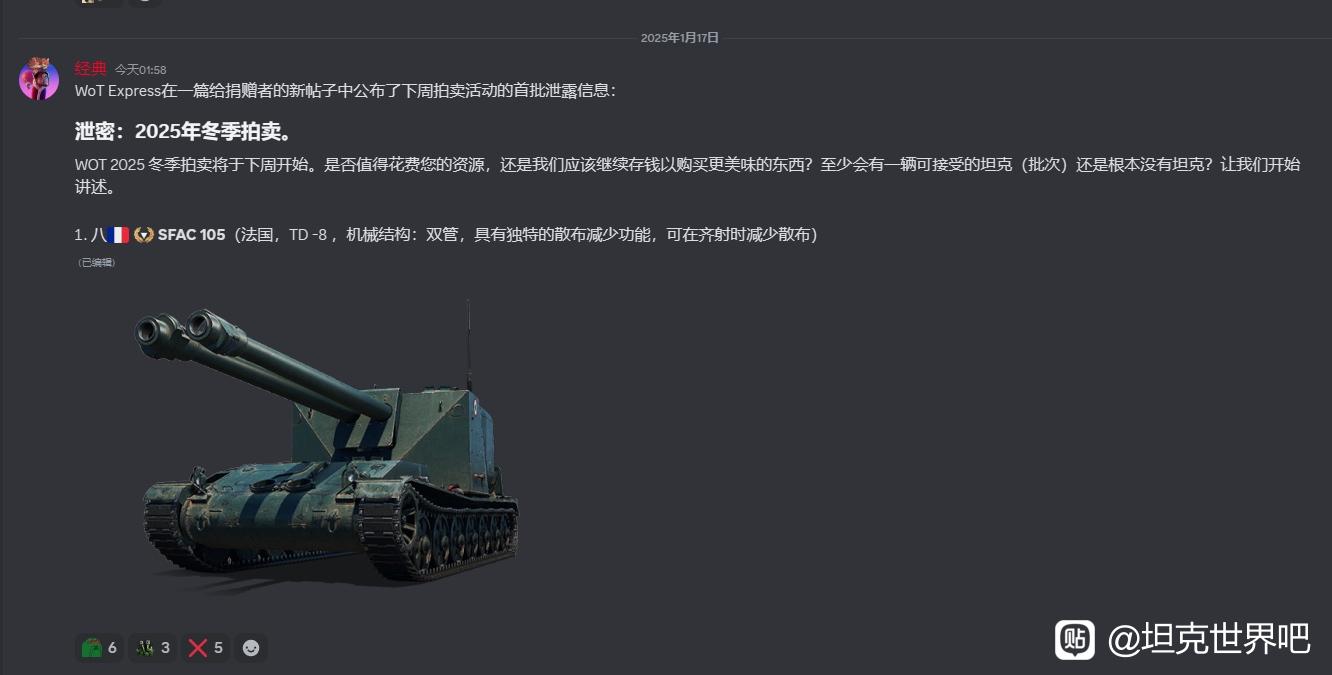Image resolution: width=1332 pixels, height=675 pixels.
Task: Click the paragraph about the winter auction start
Action: [x=687, y=175]
